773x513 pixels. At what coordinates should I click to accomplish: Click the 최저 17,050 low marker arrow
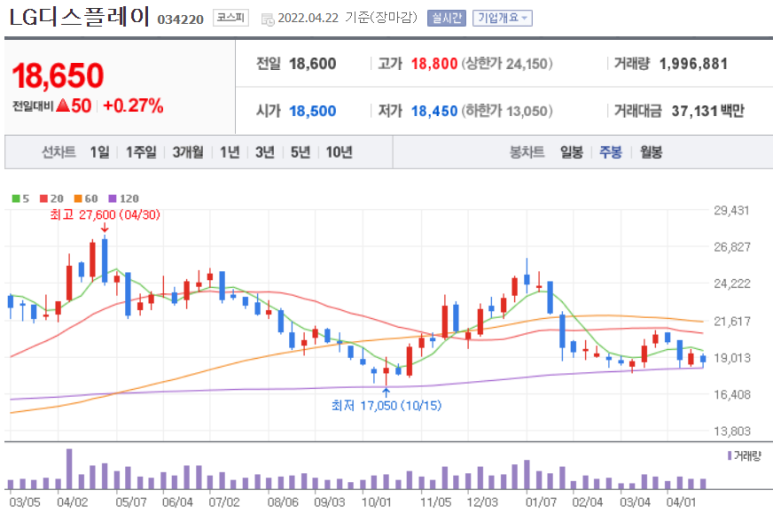click(386, 390)
